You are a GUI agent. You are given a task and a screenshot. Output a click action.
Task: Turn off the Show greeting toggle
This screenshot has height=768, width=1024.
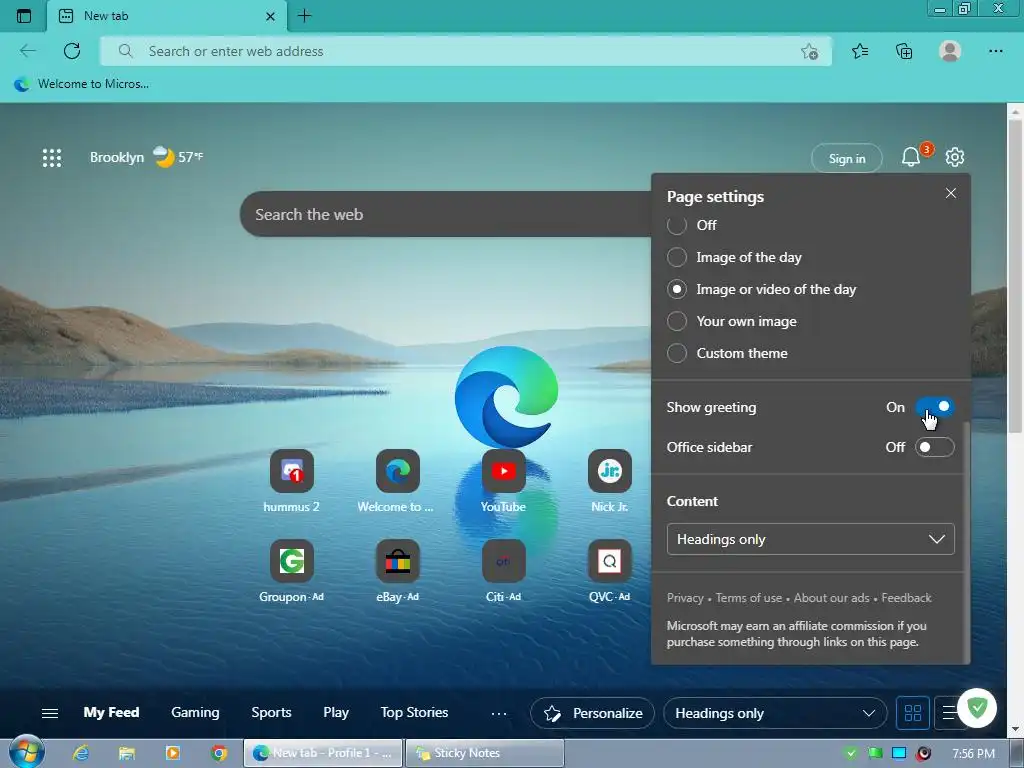[x=935, y=407]
